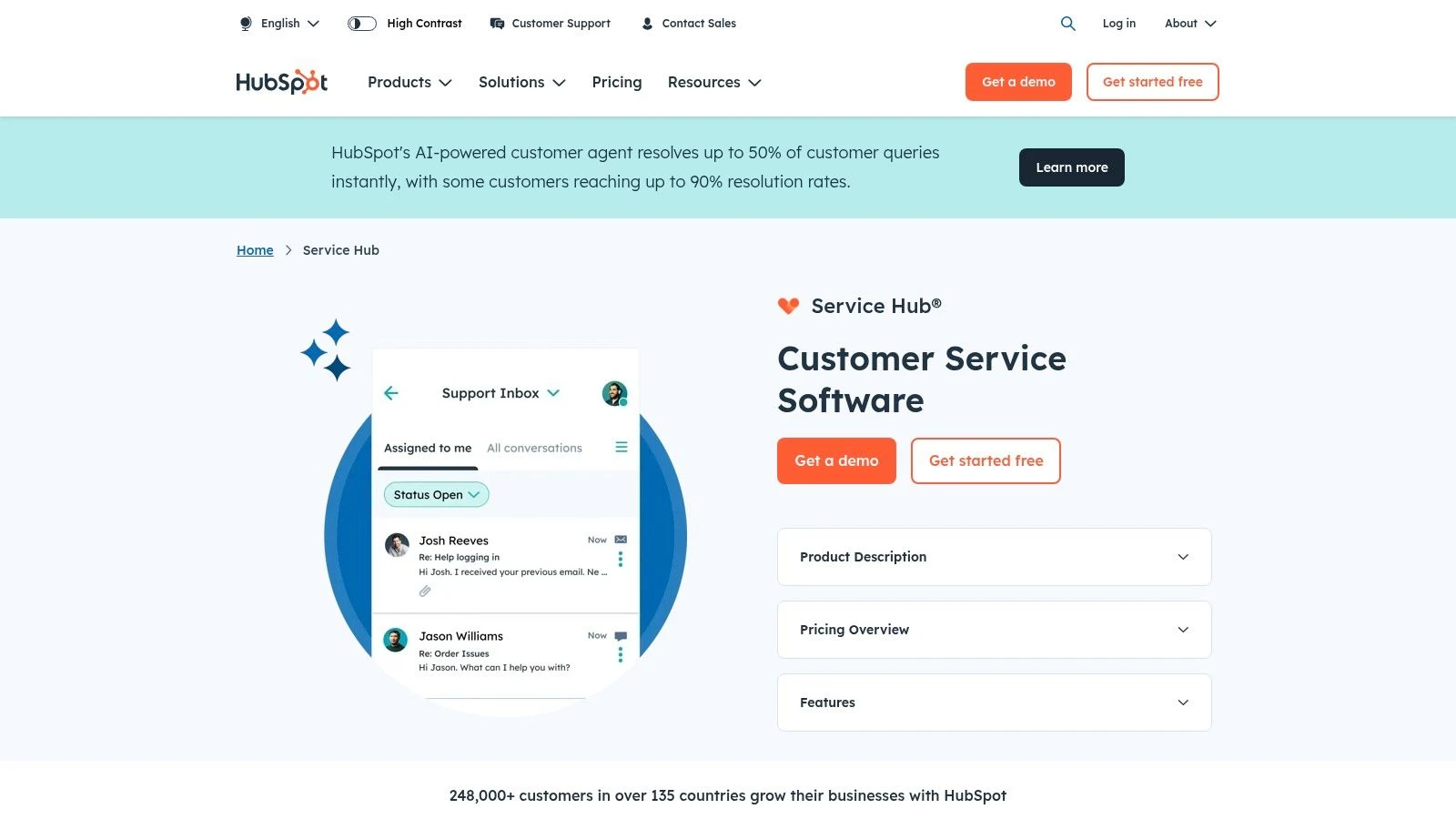Open the Status Open filter dropdown
The image size is (1456, 819).
tap(437, 495)
